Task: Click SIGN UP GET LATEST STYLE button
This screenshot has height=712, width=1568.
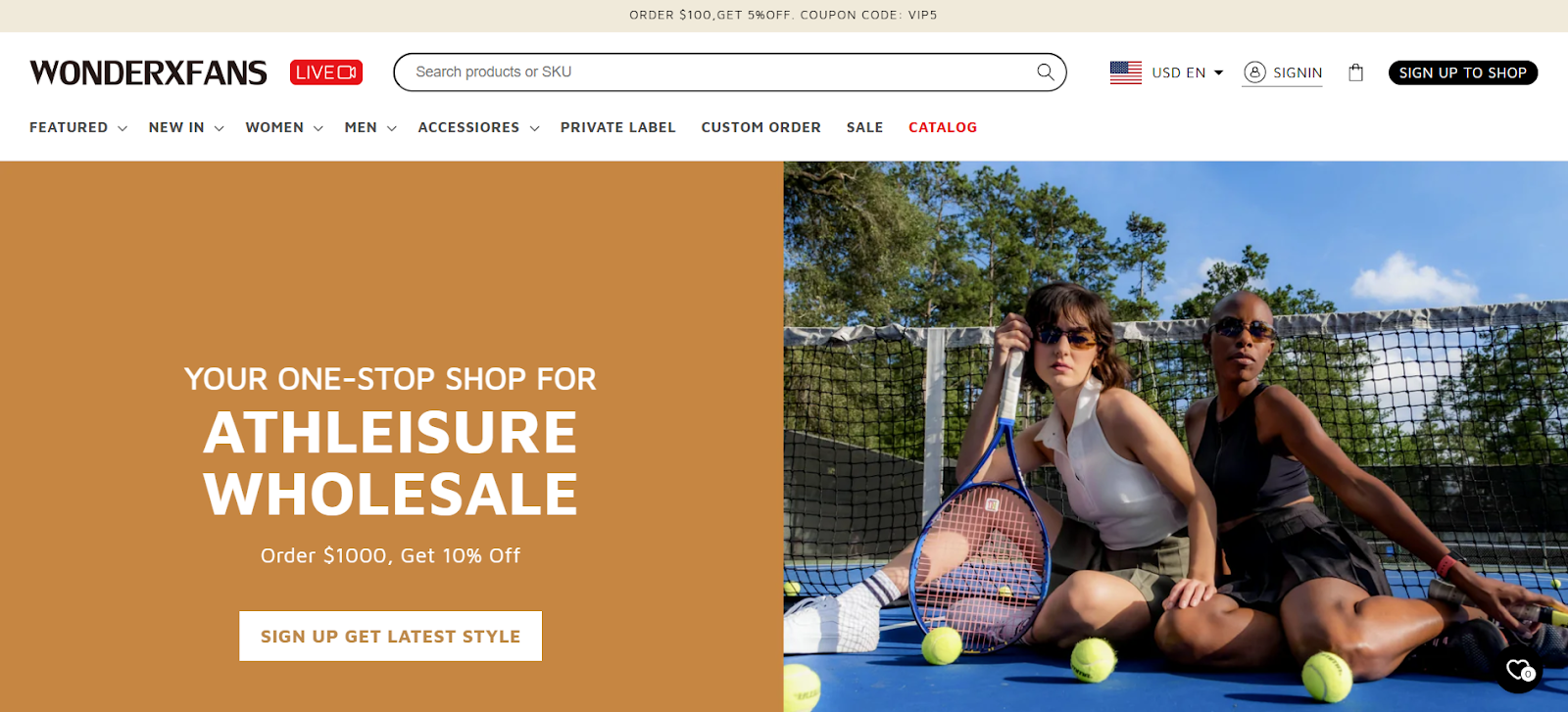Action: [390, 636]
